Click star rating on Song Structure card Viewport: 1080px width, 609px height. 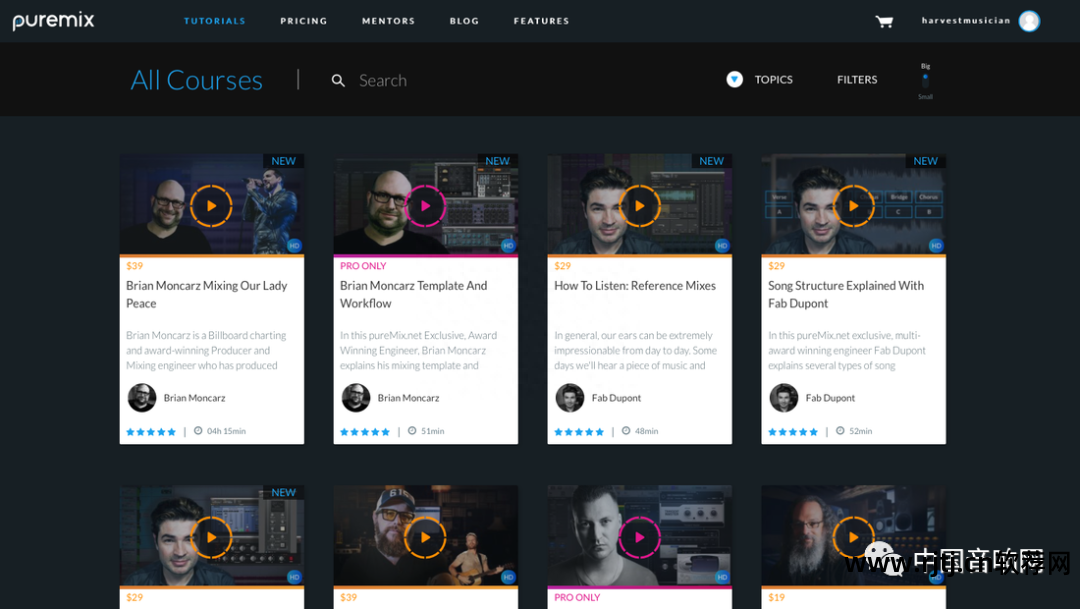pyautogui.click(x=793, y=432)
